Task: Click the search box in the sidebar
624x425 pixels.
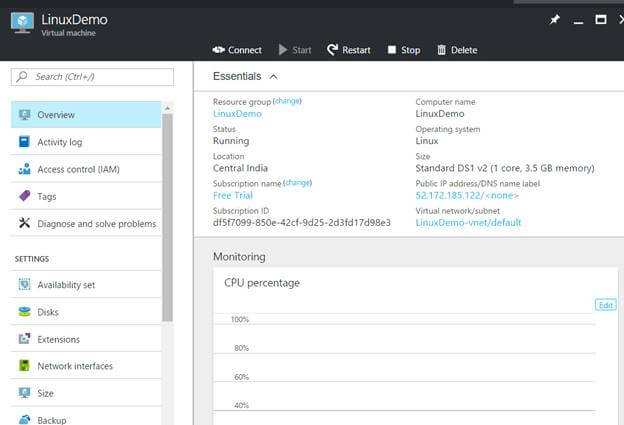Action: (92, 76)
